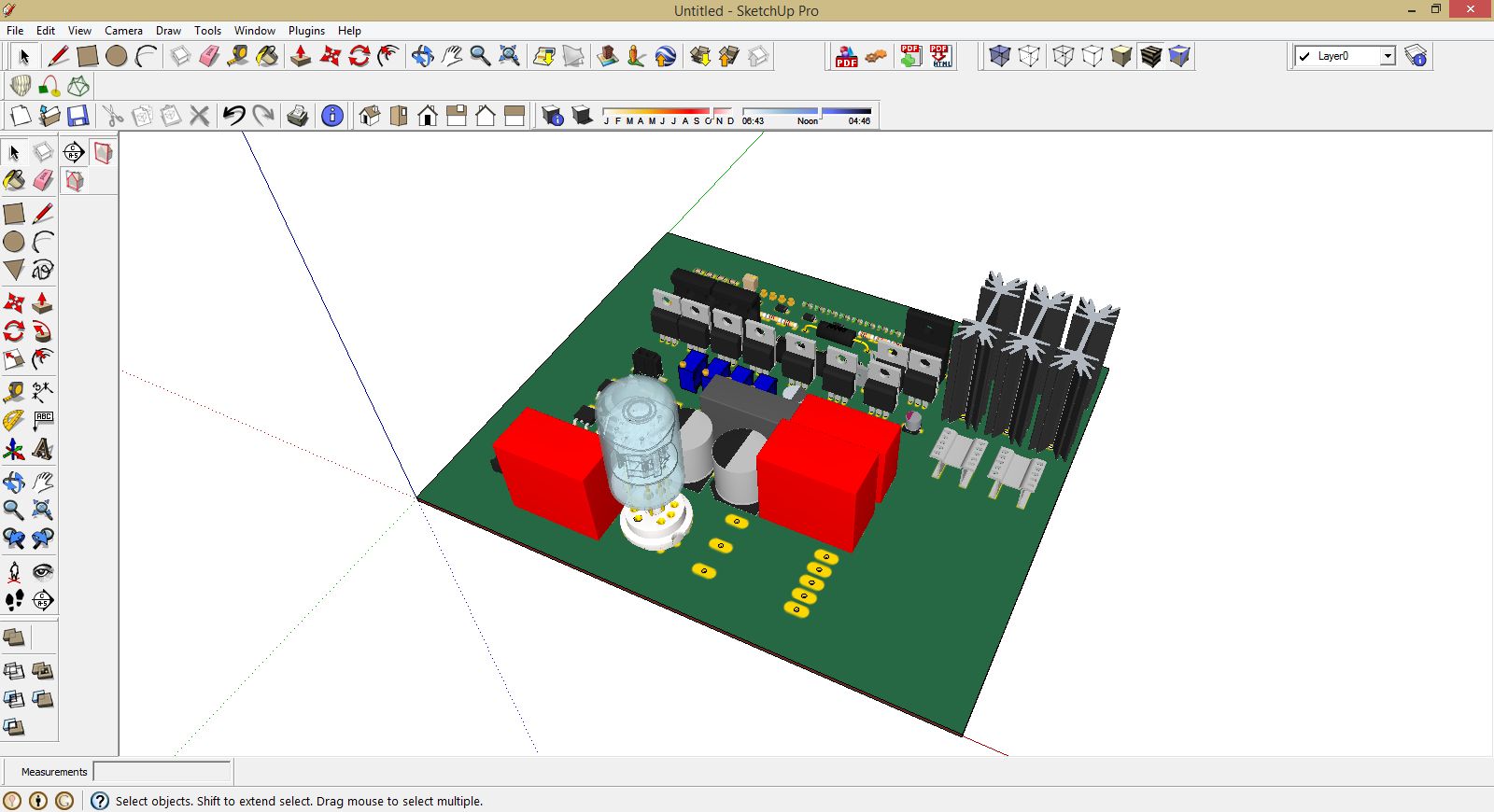Image resolution: width=1494 pixels, height=812 pixels.
Task: Open the Window menu
Action: click(255, 31)
